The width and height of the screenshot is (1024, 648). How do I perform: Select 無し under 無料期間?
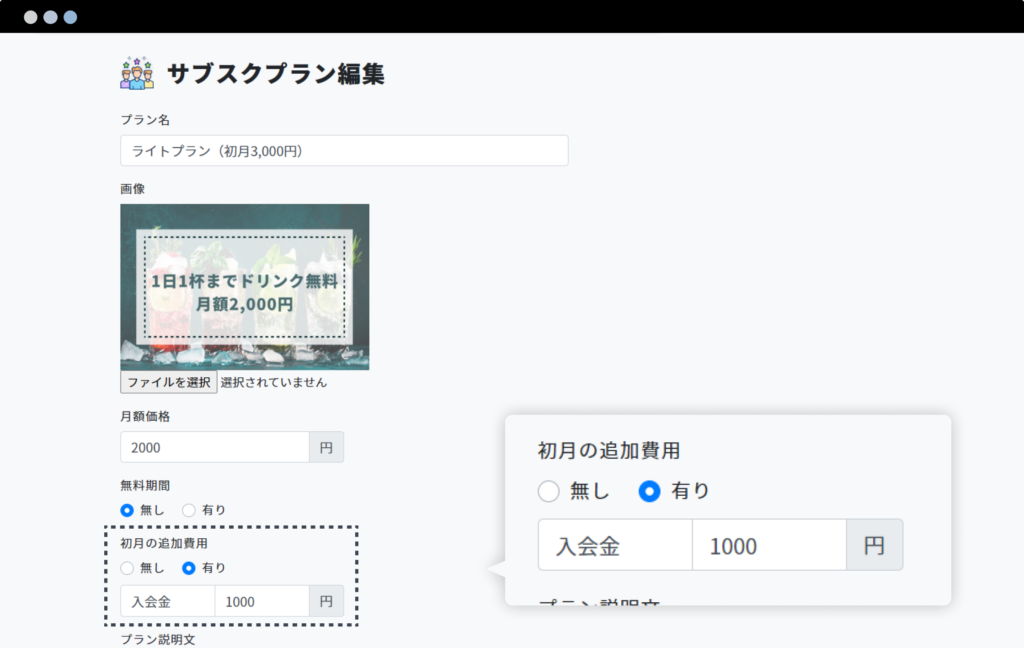point(127,510)
